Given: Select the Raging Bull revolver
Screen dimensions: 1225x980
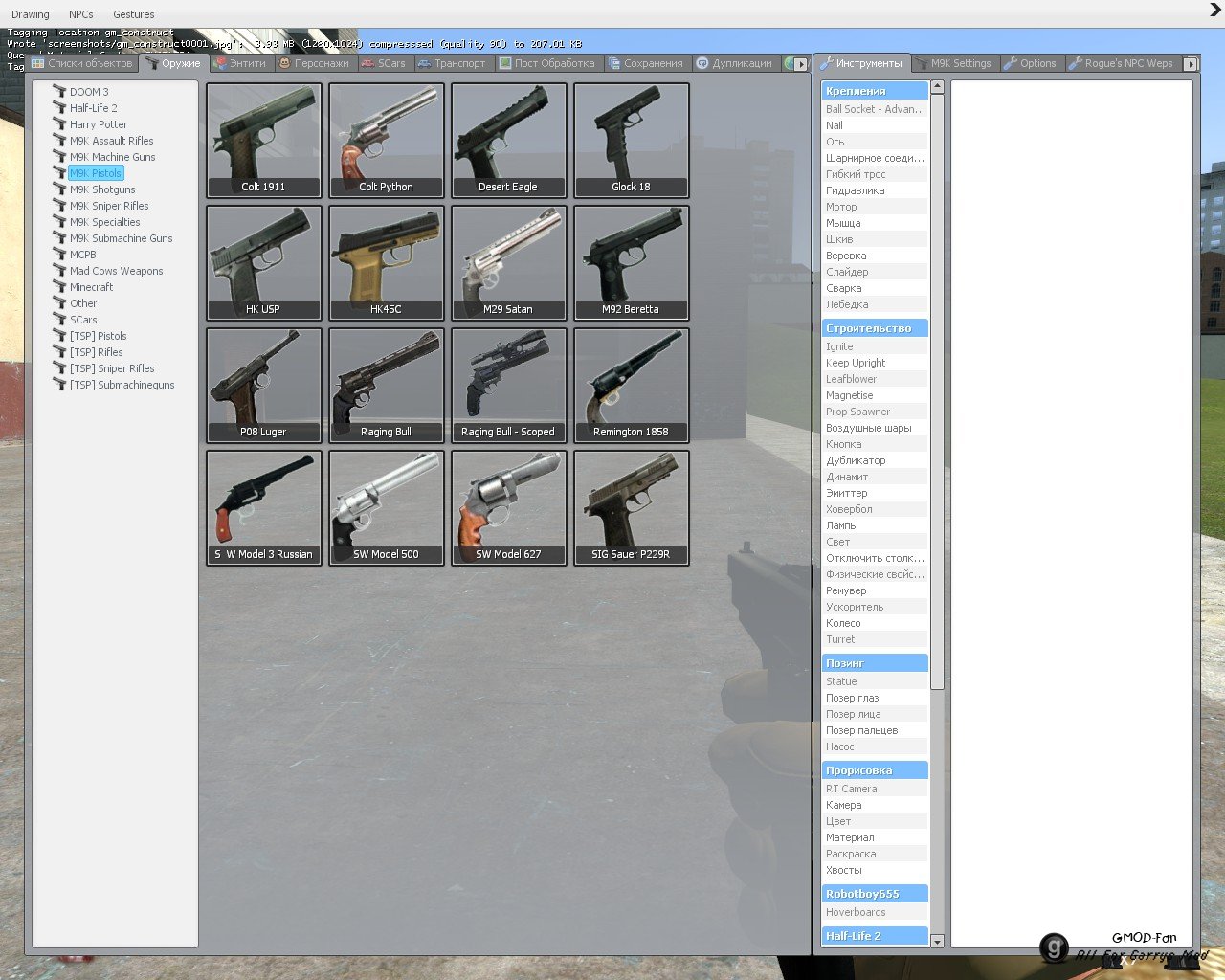Looking at the screenshot, I should tap(387, 386).
